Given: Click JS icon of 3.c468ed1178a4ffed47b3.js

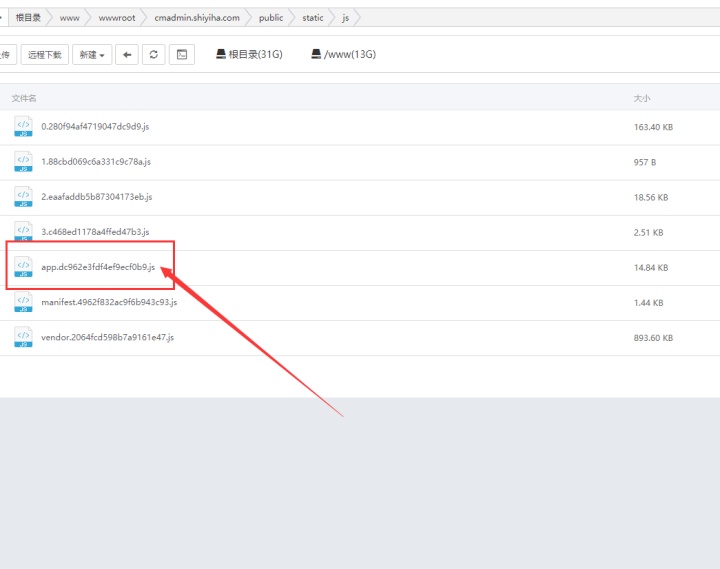Looking at the screenshot, I should point(23,231).
